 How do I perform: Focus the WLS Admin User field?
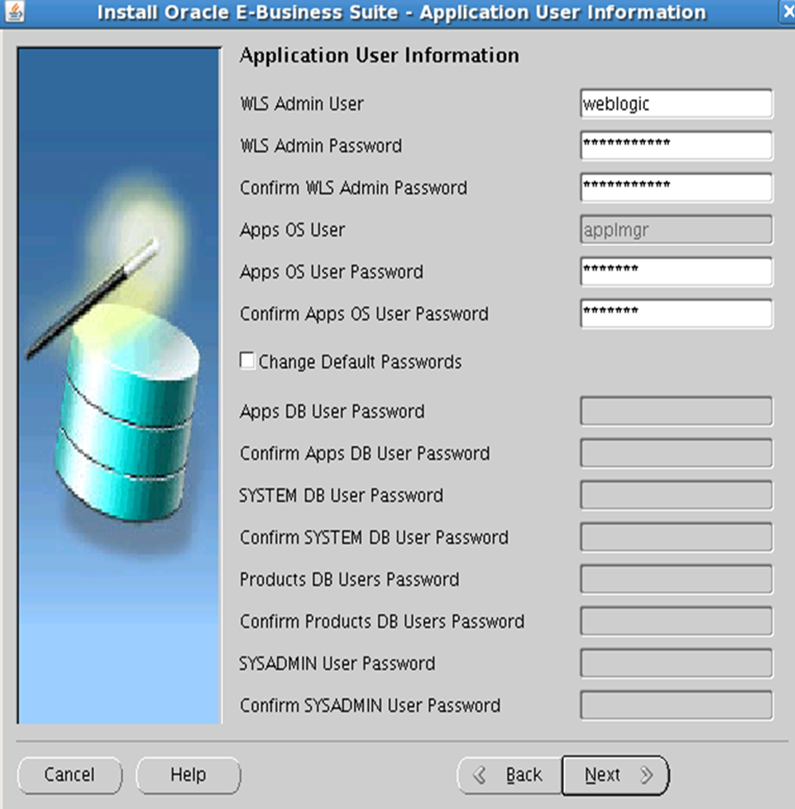coord(676,104)
